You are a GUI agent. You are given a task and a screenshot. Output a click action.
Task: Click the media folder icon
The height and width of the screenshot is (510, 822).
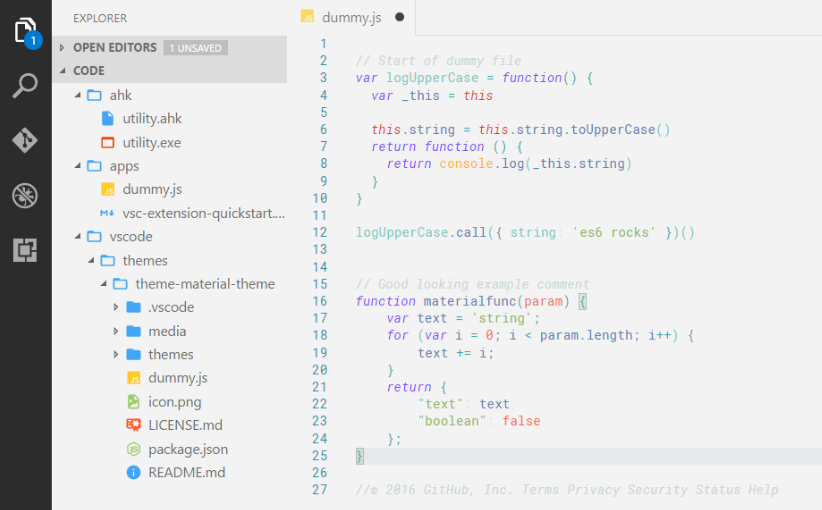pyautogui.click(x=134, y=331)
